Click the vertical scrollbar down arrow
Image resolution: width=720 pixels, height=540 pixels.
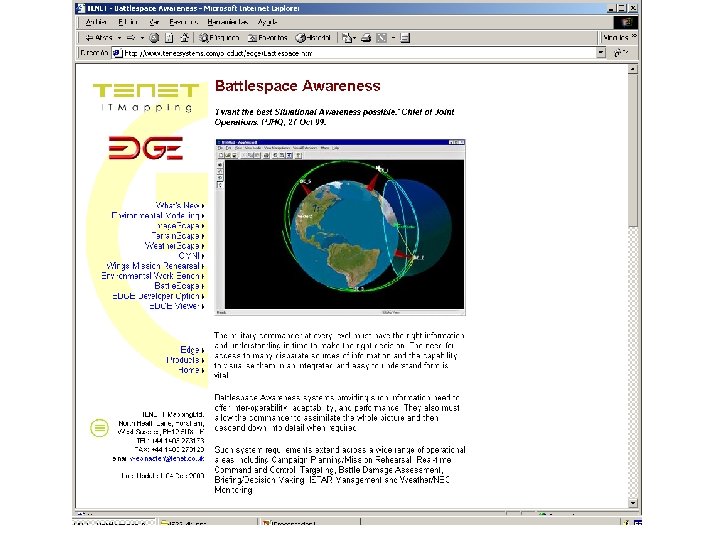click(x=633, y=503)
